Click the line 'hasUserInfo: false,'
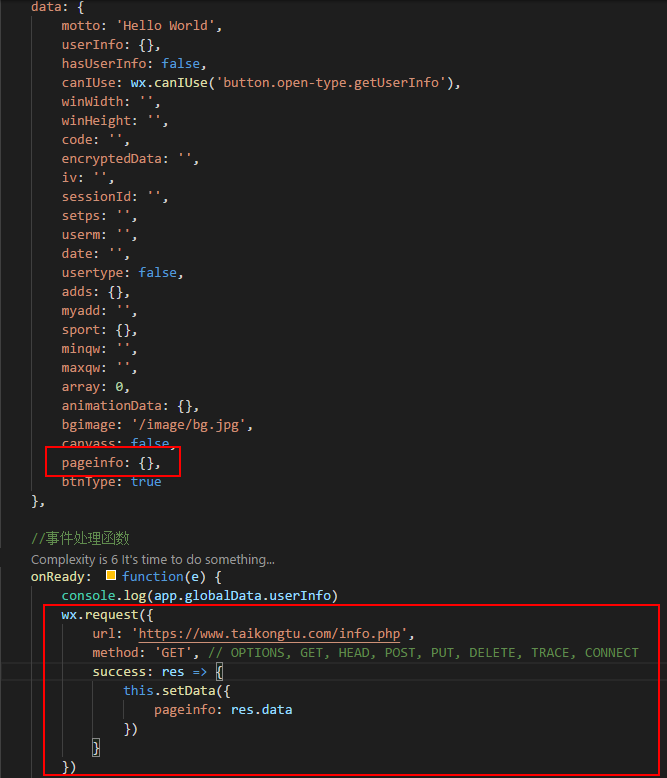Screen dimensions: 667x778 (x=134, y=64)
